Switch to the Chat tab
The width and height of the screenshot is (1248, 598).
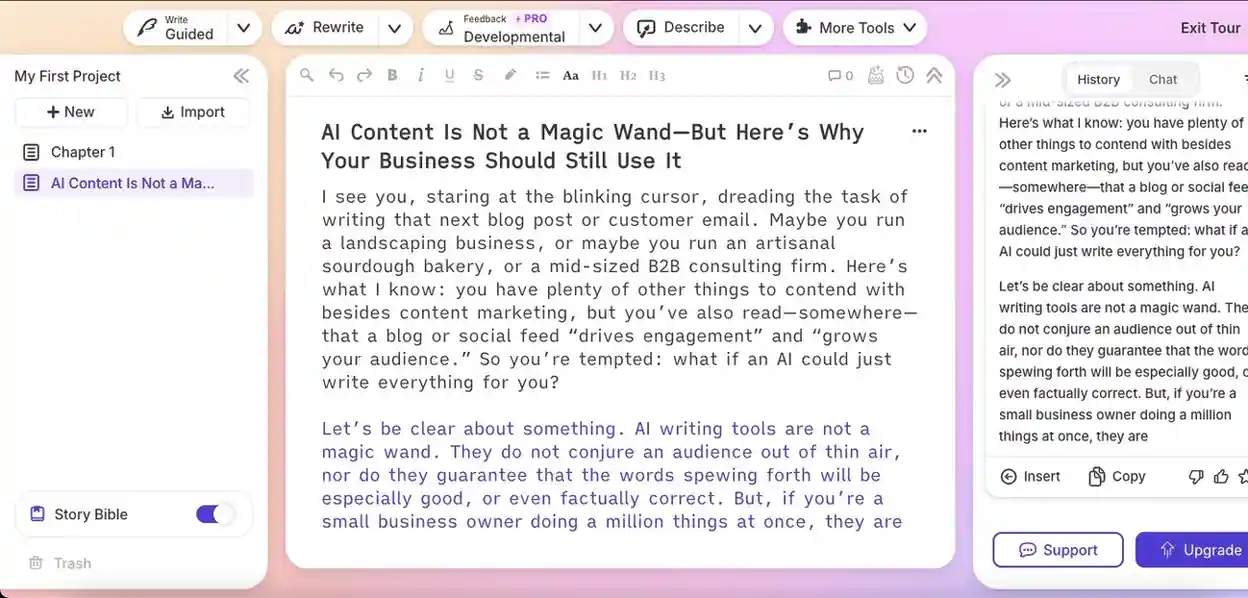[1163, 80]
